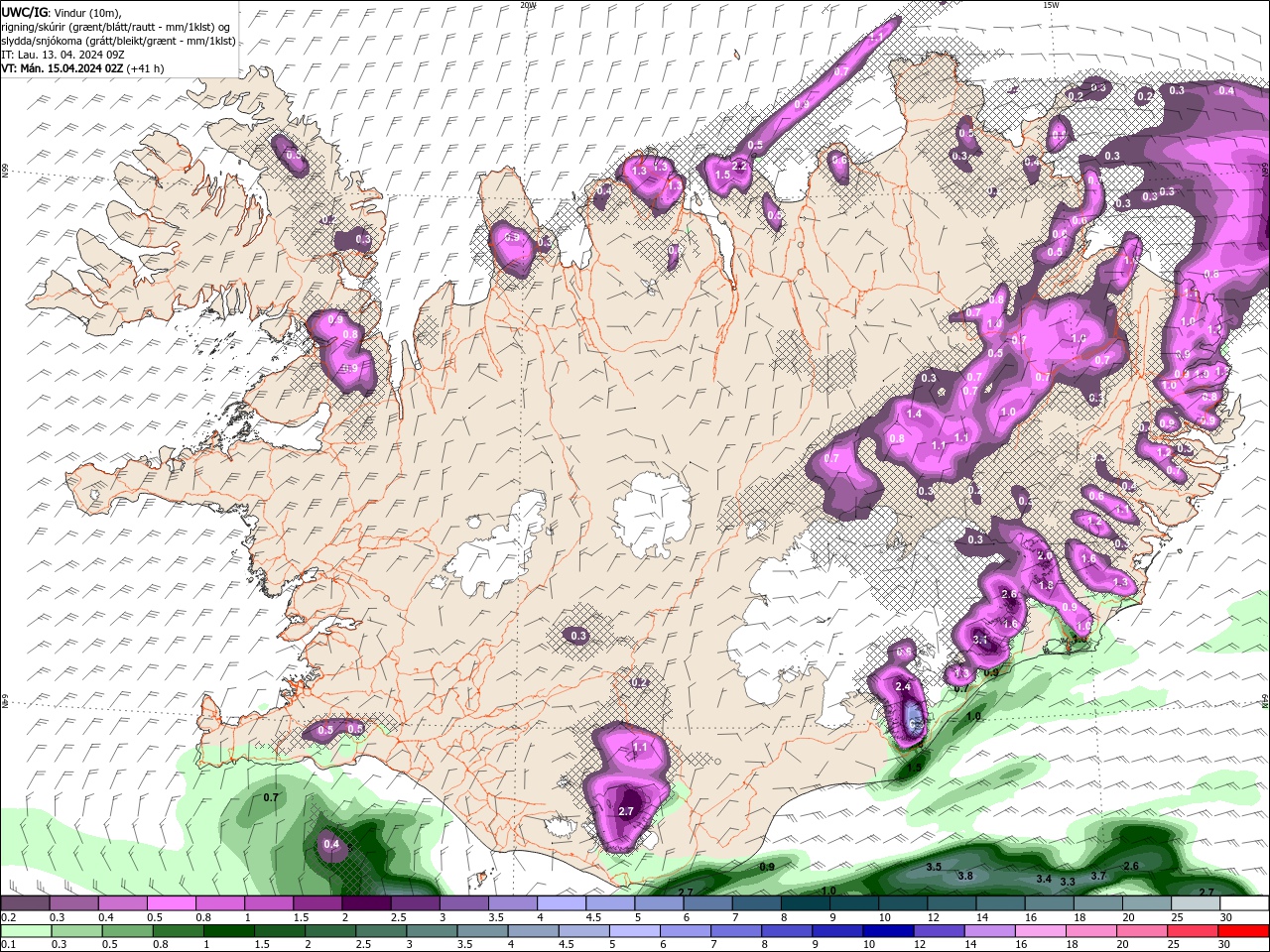Pick the dark green 1 swatch in rain scale
This screenshot has height=952, width=1270.
coord(229,931)
